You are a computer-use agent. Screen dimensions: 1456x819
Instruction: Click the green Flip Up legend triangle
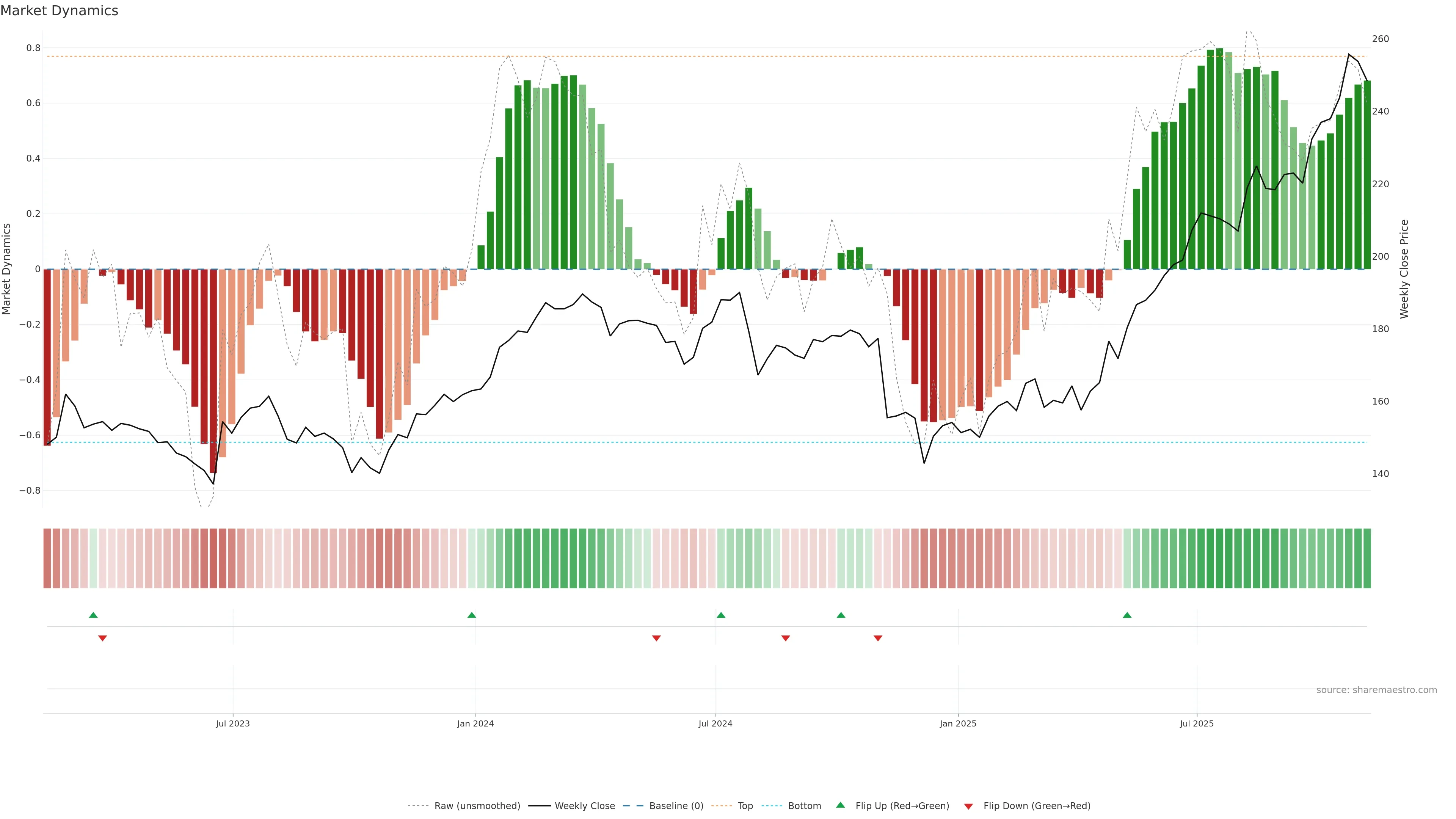(x=840, y=805)
